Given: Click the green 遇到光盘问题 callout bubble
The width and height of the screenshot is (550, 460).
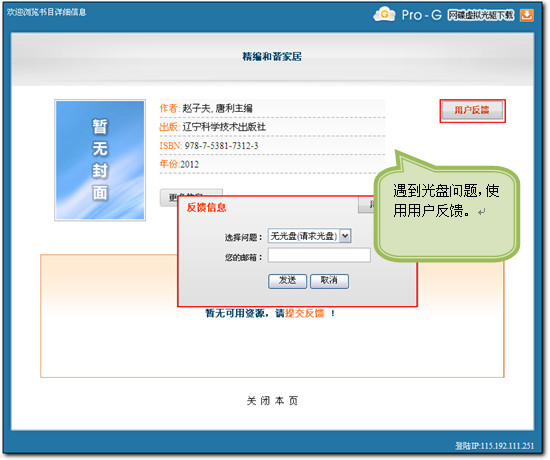Looking at the screenshot, I should (x=446, y=211).
